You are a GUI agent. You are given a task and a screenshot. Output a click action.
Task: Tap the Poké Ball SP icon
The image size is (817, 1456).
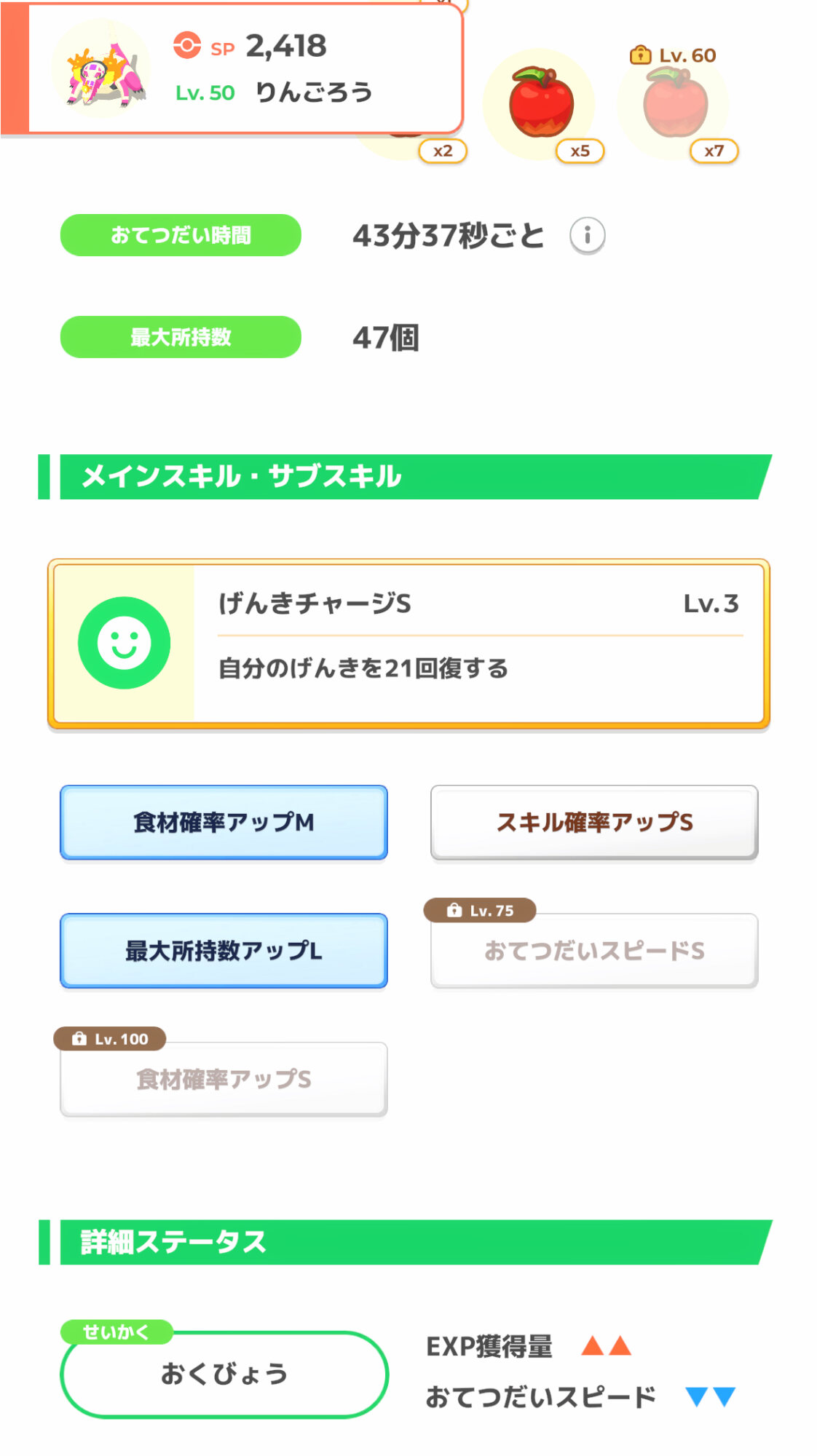pyautogui.click(x=187, y=46)
